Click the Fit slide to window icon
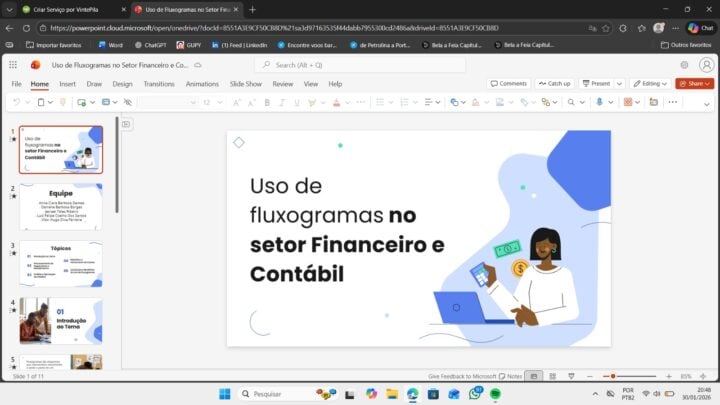Screen dimensions: 720x405 pyautogui.click(x=705, y=376)
